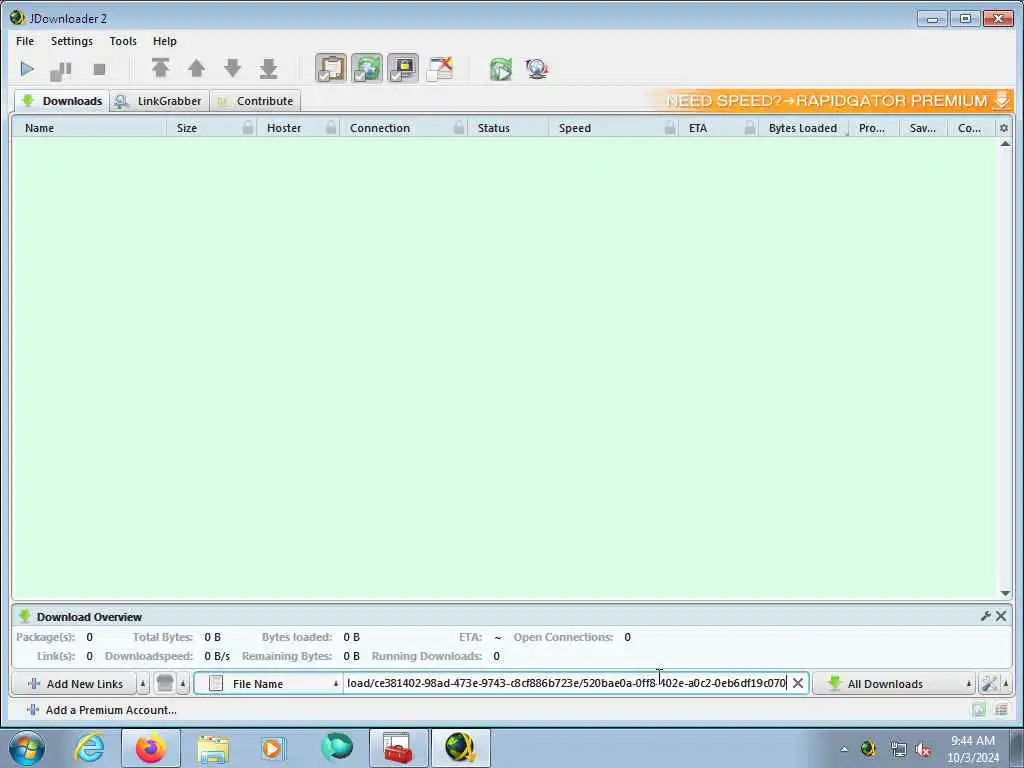
Task: Click into the search text field
Action: [x=566, y=683]
